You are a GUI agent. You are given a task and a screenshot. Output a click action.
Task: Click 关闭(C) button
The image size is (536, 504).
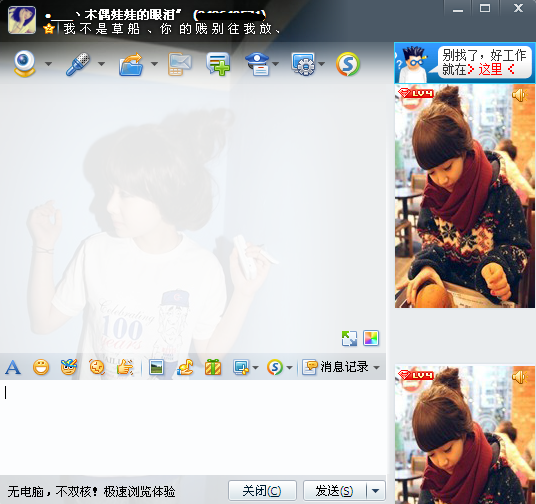(262, 491)
